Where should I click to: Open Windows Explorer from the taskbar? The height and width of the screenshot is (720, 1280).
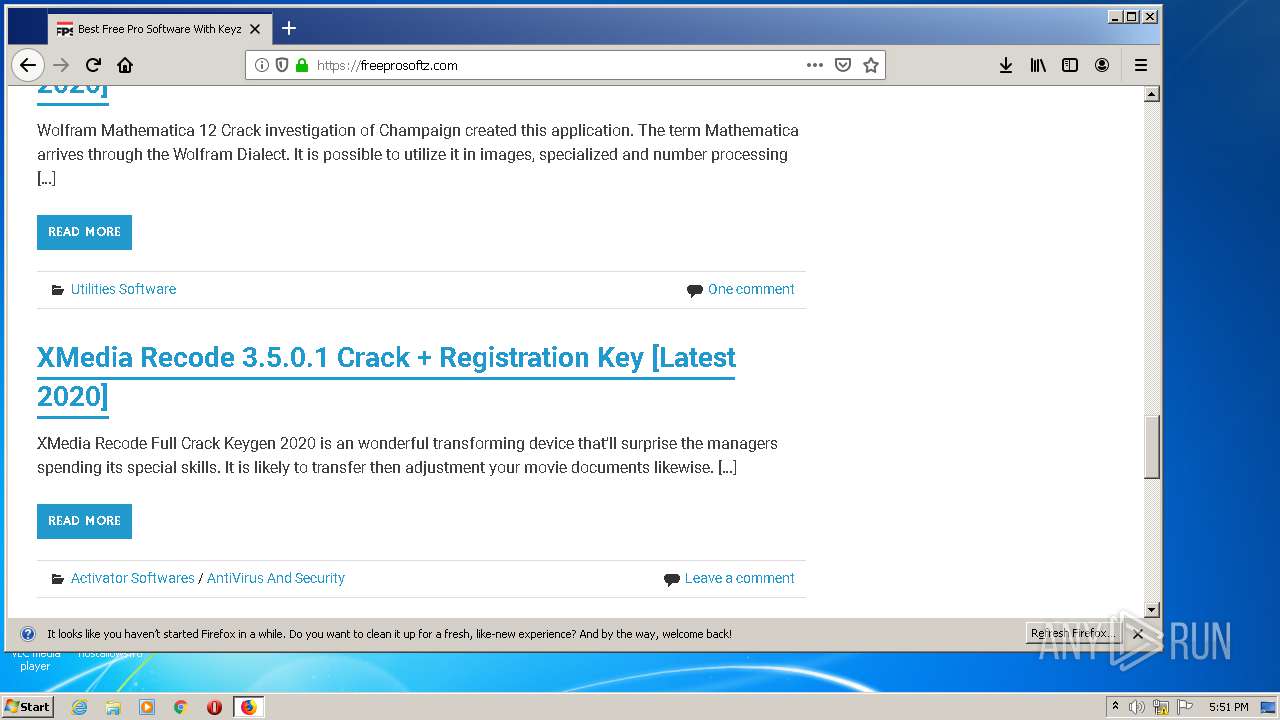tap(113, 707)
